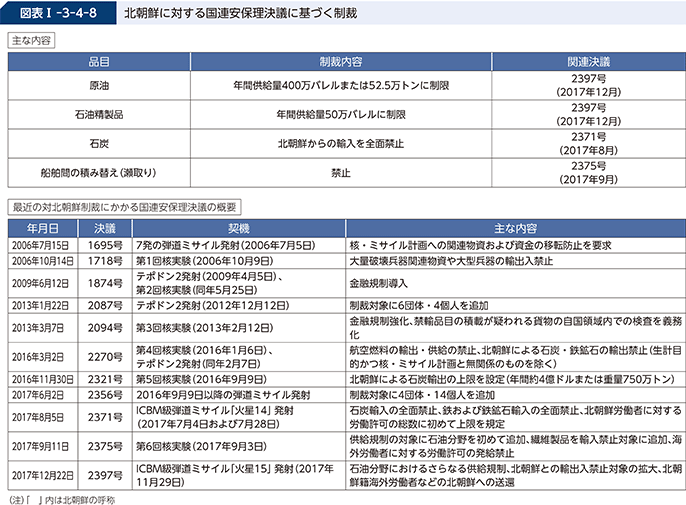Click the 1718号 resolution cell
Image resolution: width=686 pixels, height=505 pixels.
click(103, 260)
